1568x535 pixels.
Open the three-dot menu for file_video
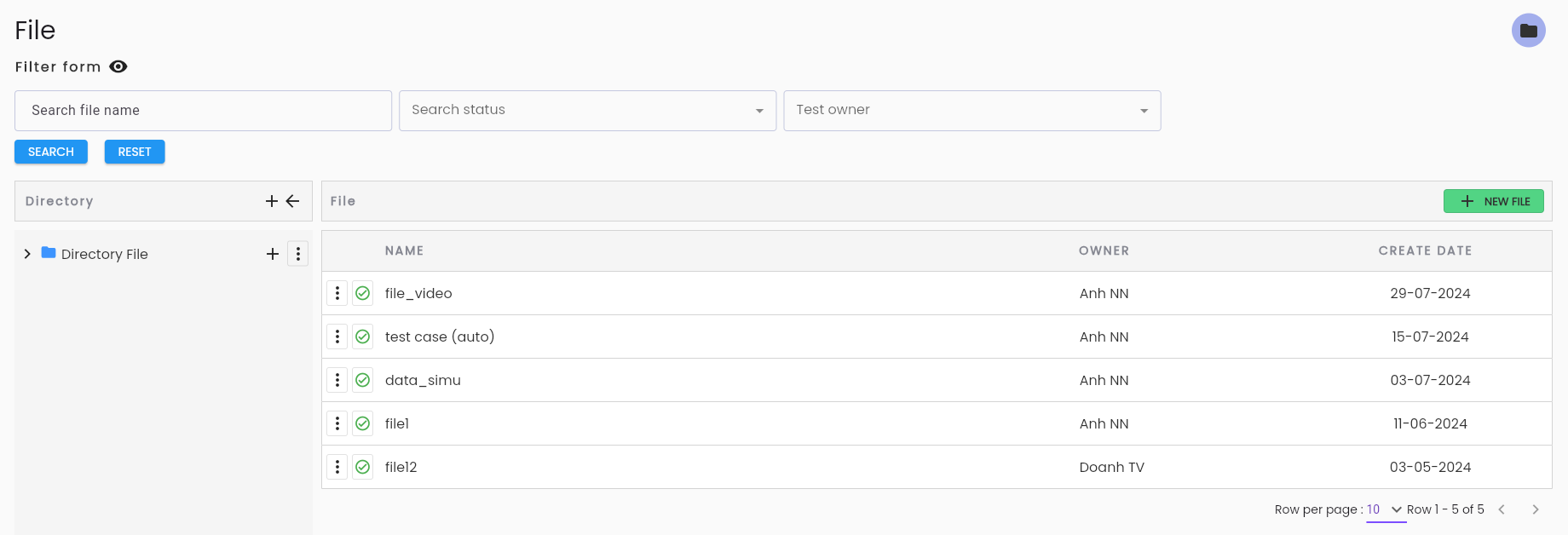(x=337, y=293)
